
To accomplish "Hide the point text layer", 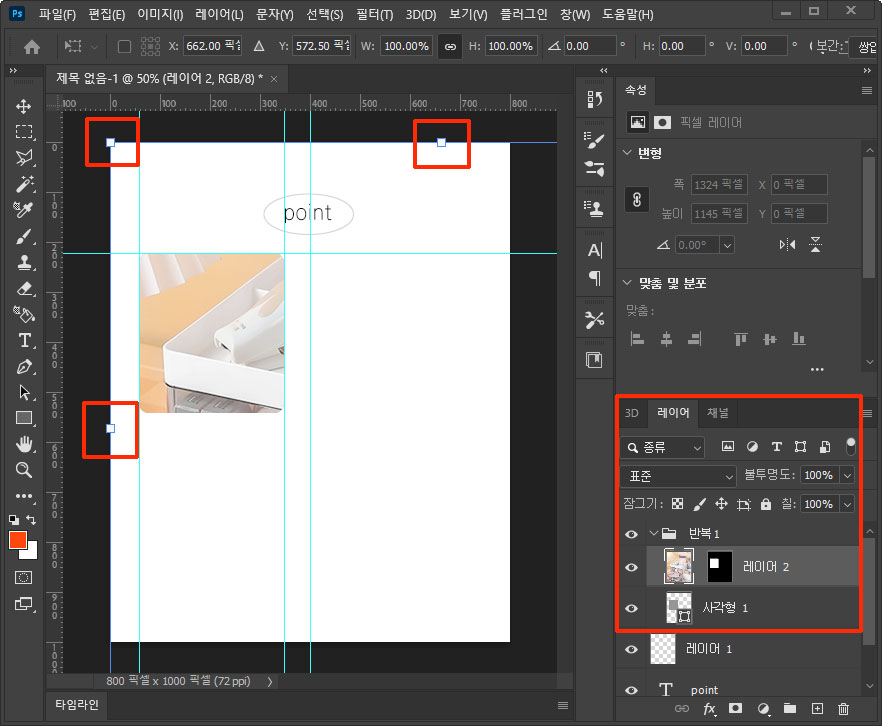I will click(631, 690).
